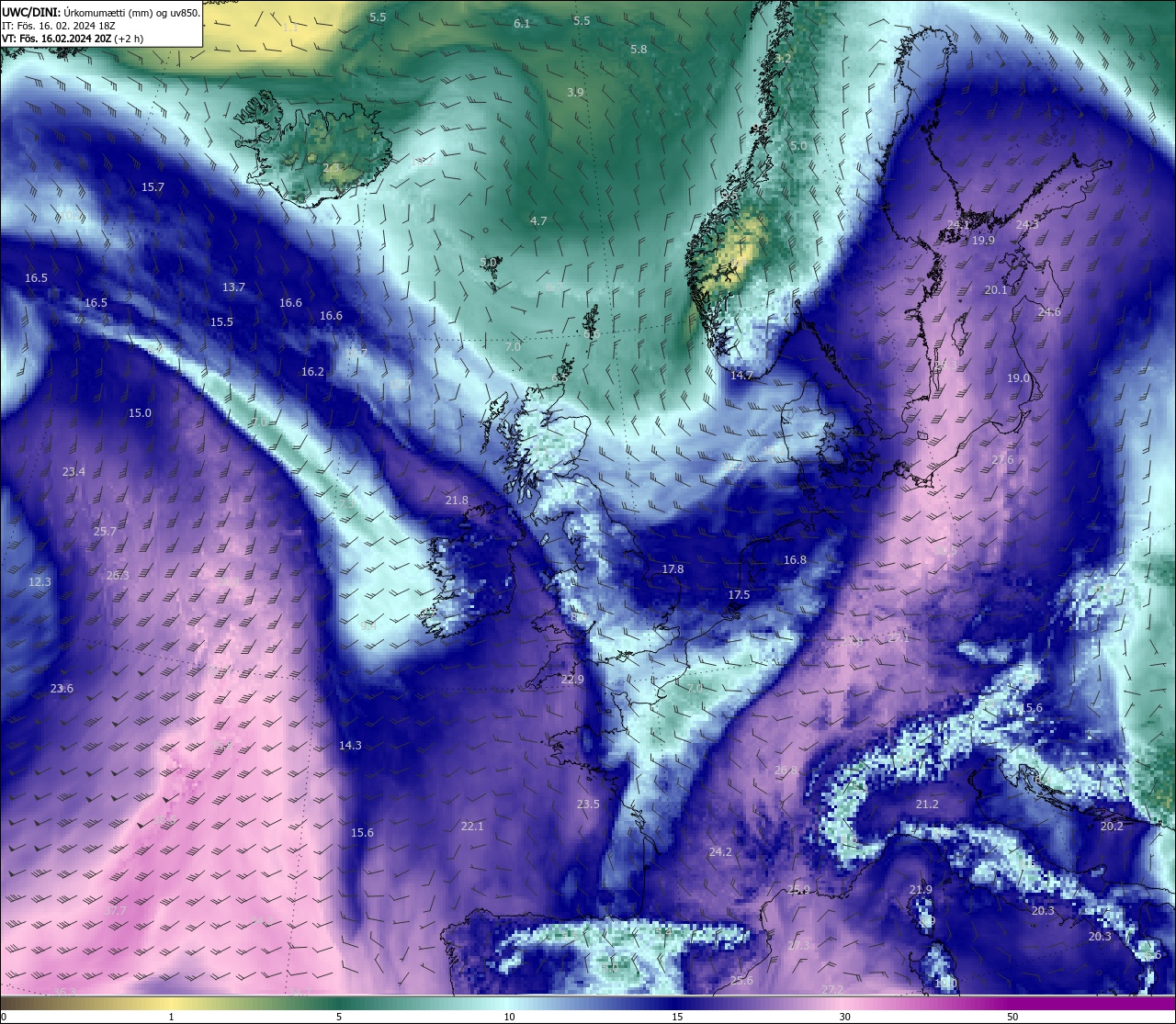This screenshot has height=1024, width=1176.
Task: Select the map value "15.0"
Action: (140, 413)
